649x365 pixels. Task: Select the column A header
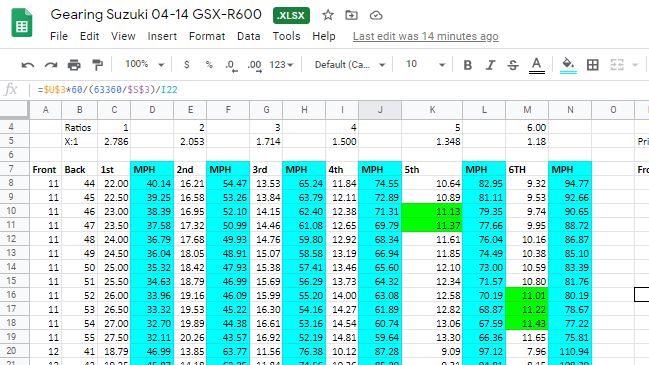[x=46, y=110]
